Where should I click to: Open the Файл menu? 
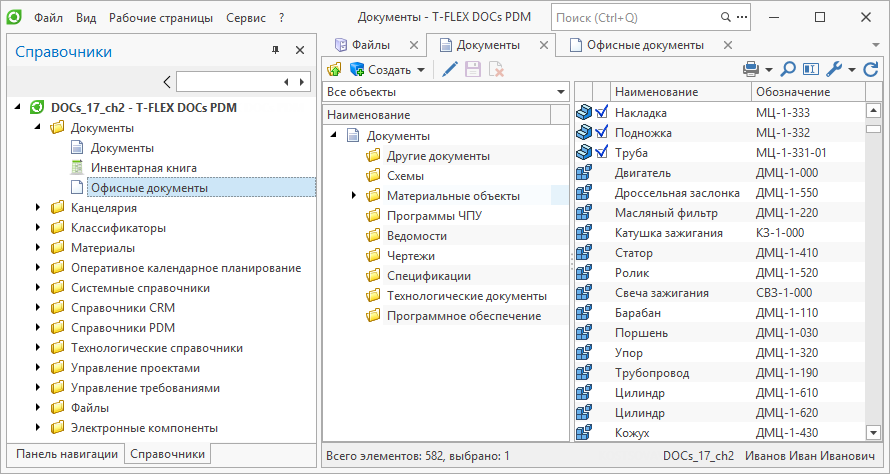pyautogui.click(x=48, y=18)
